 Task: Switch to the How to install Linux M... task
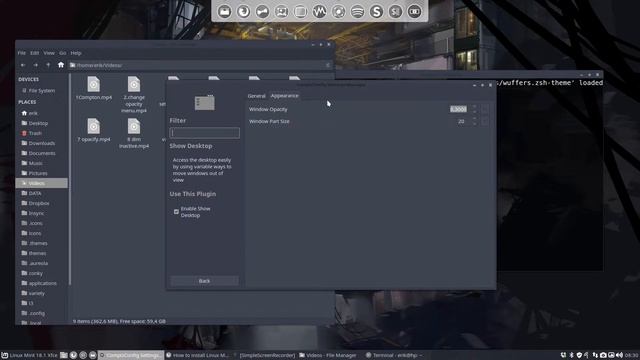(x=198, y=356)
